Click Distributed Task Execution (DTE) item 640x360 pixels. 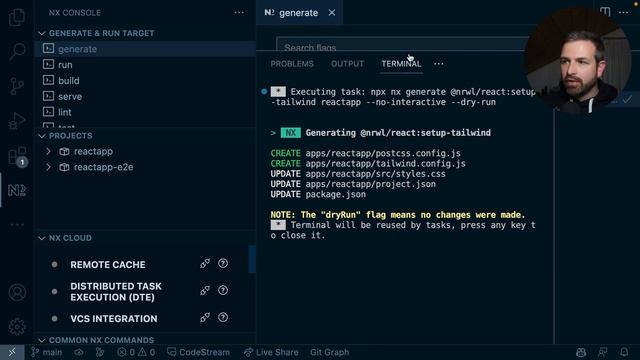click(116, 291)
